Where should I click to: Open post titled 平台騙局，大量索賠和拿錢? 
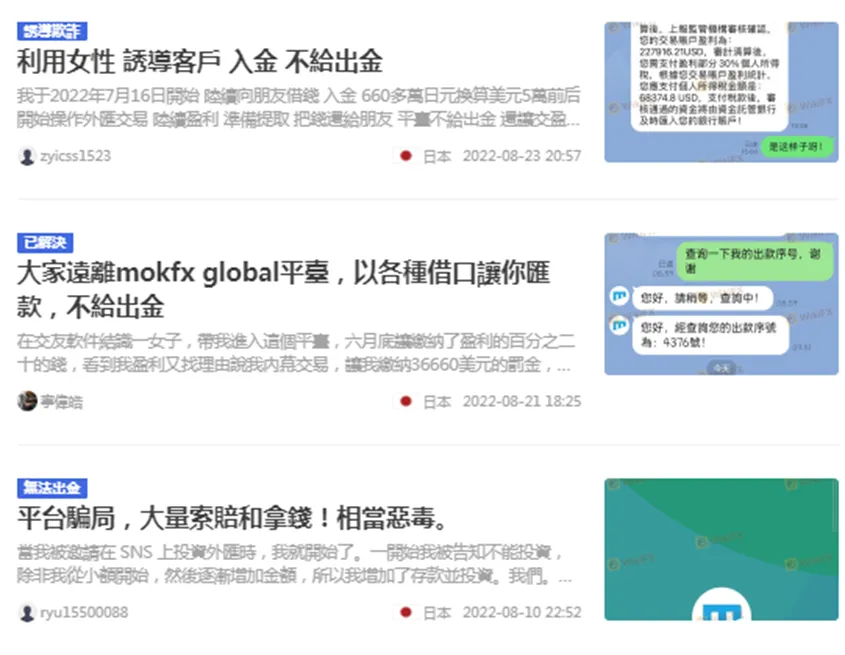(x=232, y=518)
